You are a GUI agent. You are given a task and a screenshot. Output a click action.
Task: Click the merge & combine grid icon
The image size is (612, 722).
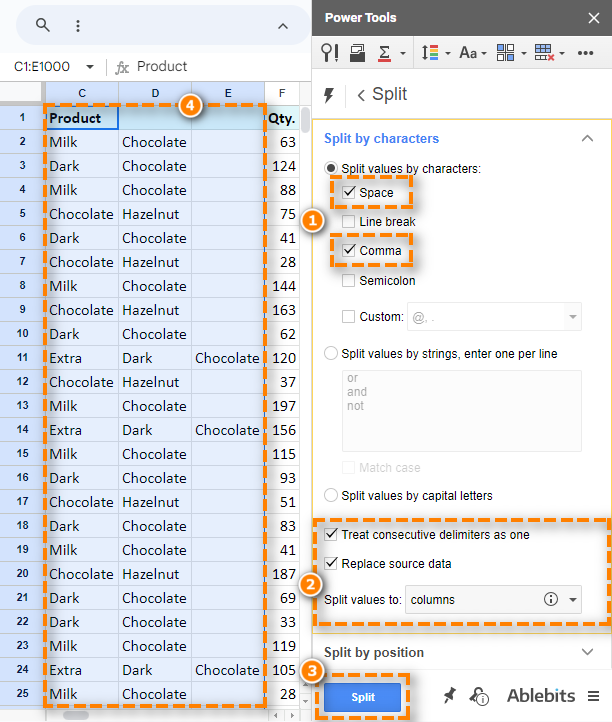[505, 53]
